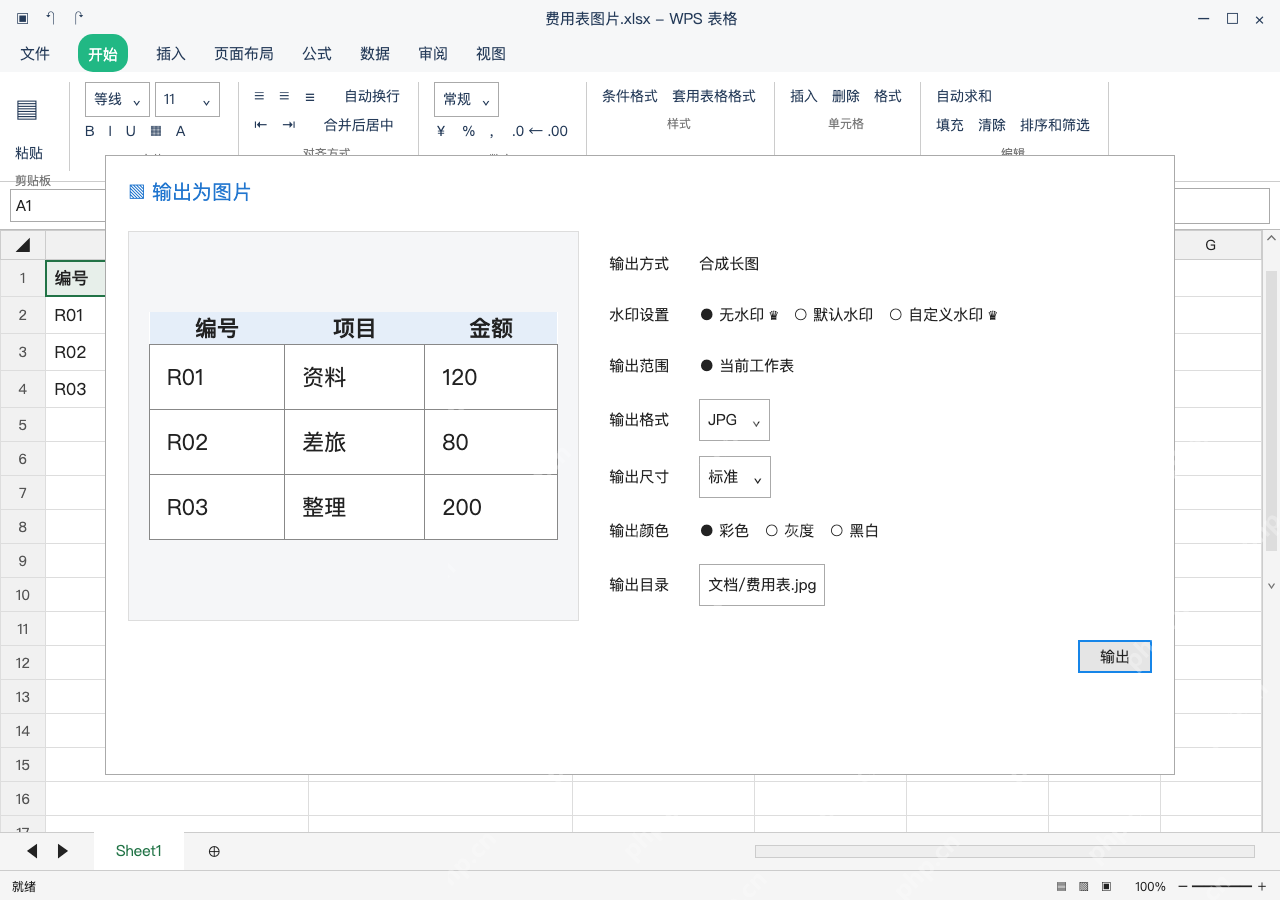Choose 灰度 output color
The width and height of the screenshot is (1280, 900).
point(790,531)
